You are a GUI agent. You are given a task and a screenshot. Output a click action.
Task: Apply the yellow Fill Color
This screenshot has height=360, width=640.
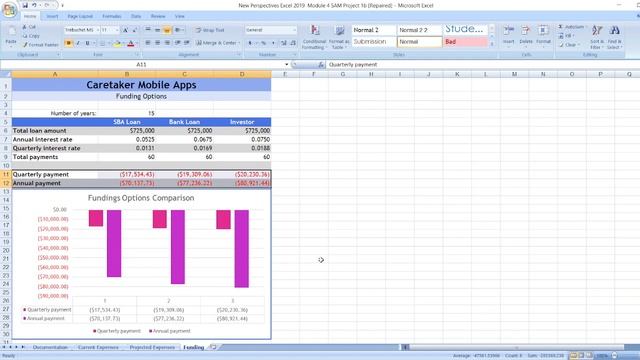point(117,43)
